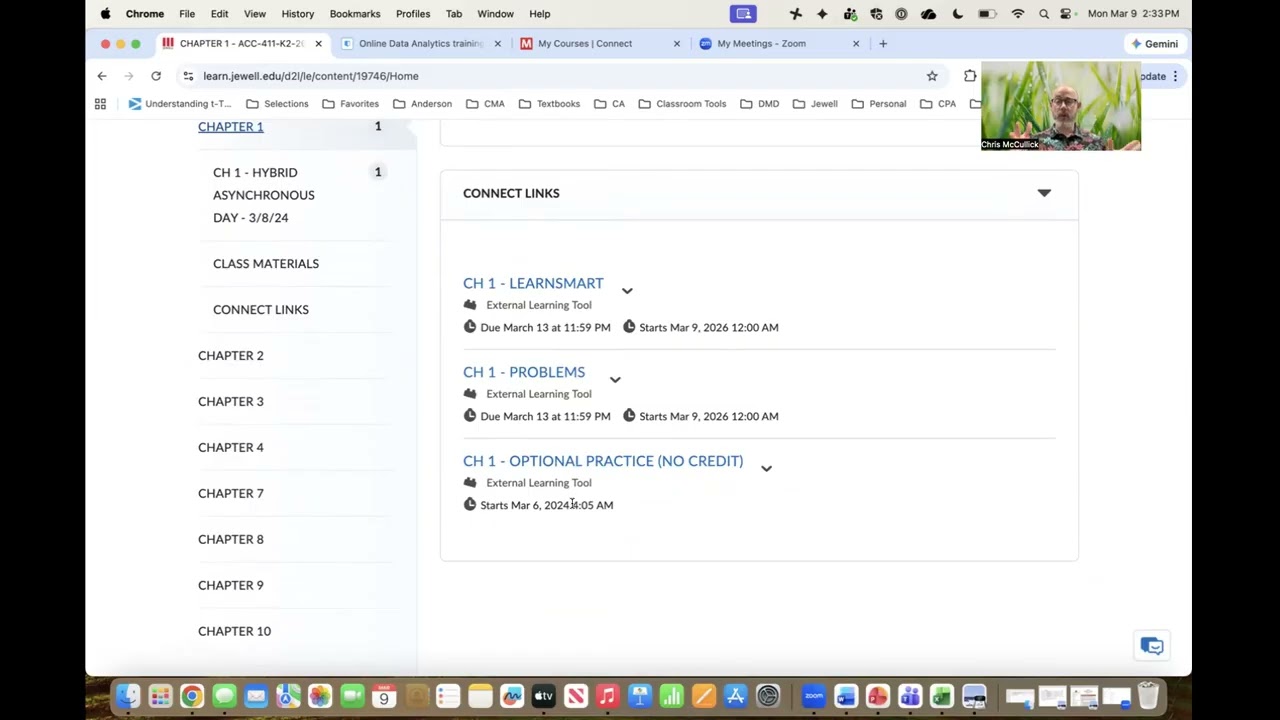This screenshot has height=720, width=1280.
Task: Open Chrome's three-dot menu
Action: tap(1175, 76)
